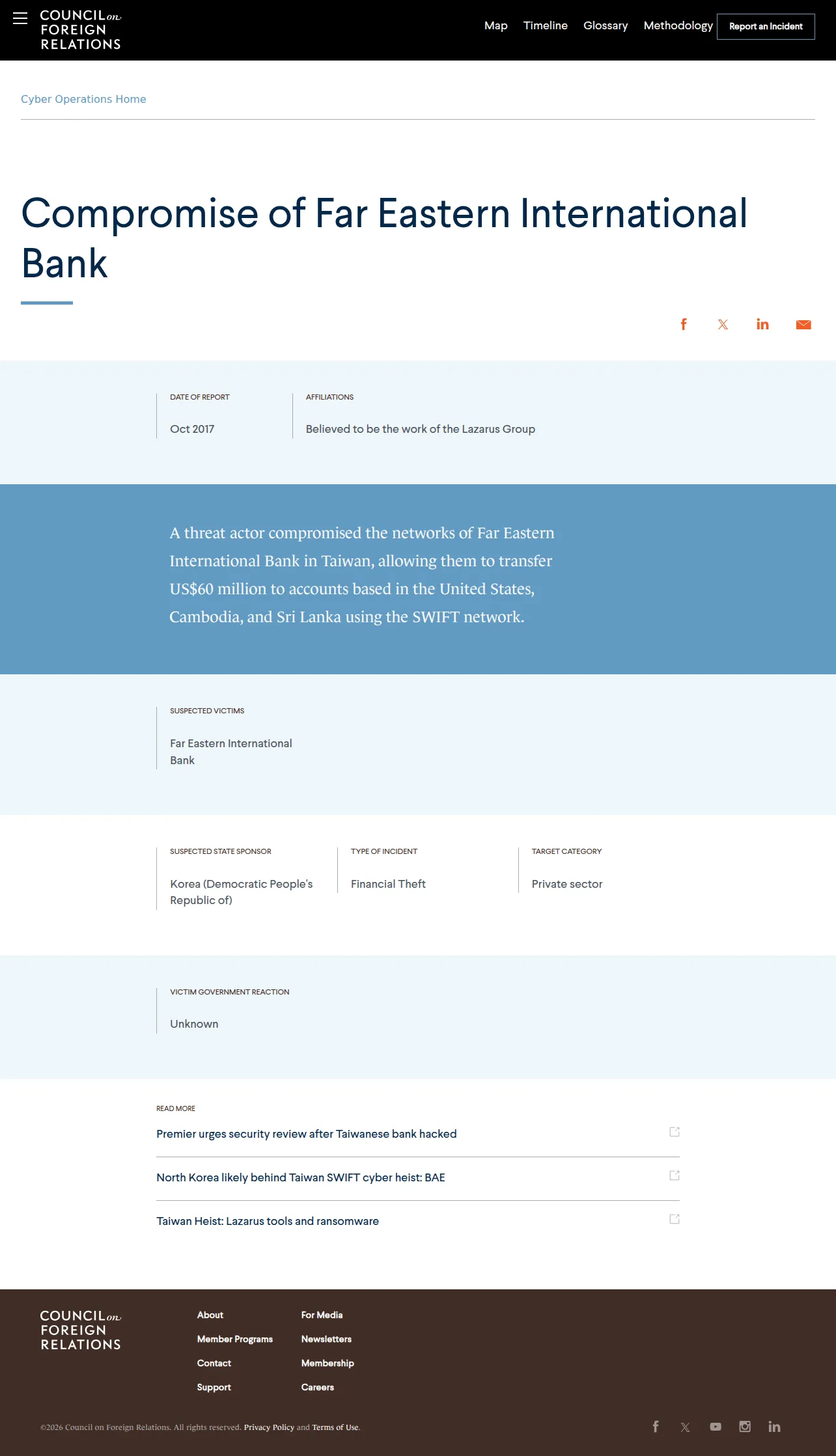Open the hamburger menu icon
The image size is (836, 1456).
click(x=20, y=18)
